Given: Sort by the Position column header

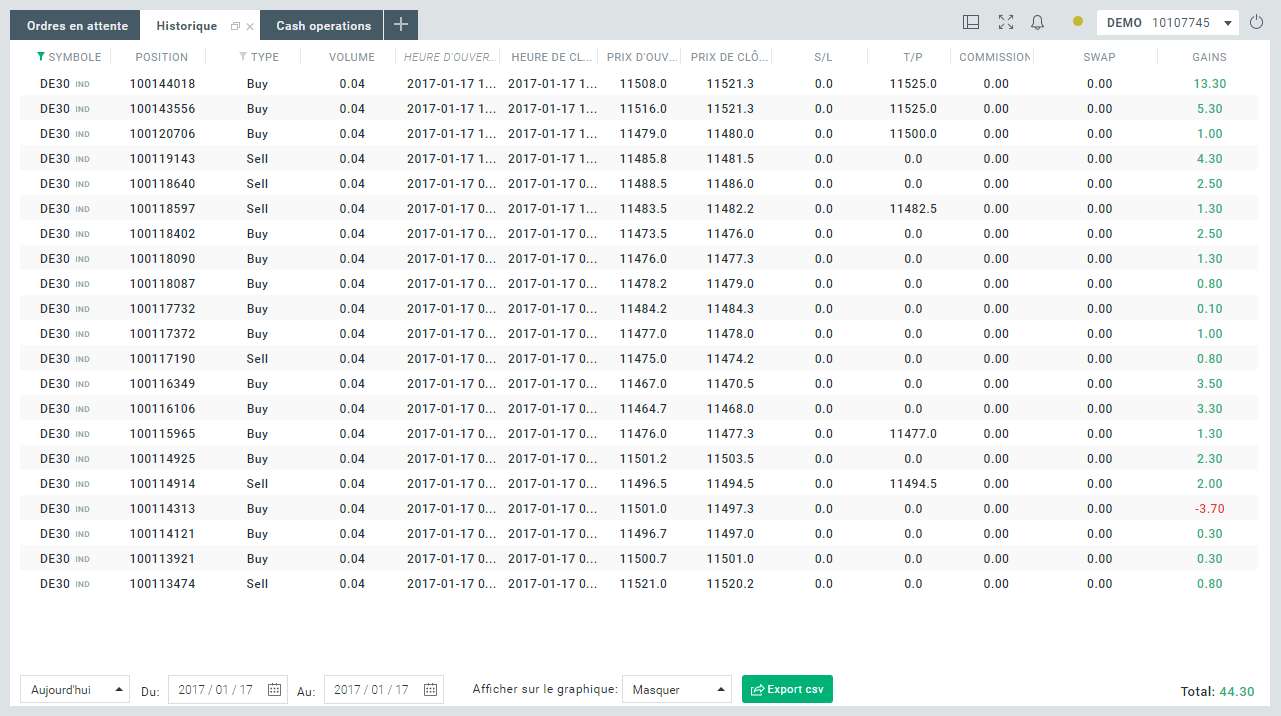Looking at the screenshot, I should 161,57.
